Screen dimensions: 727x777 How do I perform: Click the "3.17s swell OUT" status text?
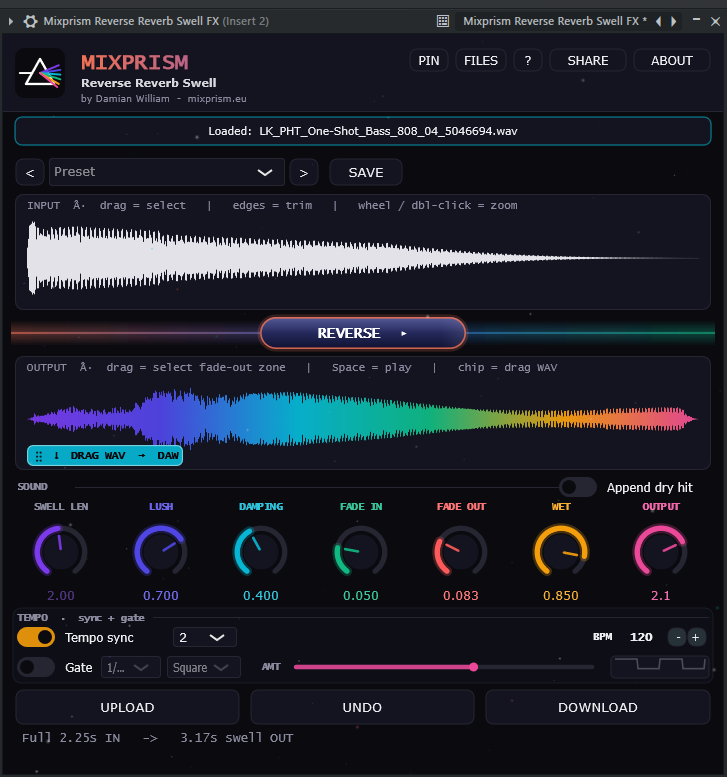(x=236, y=738)
